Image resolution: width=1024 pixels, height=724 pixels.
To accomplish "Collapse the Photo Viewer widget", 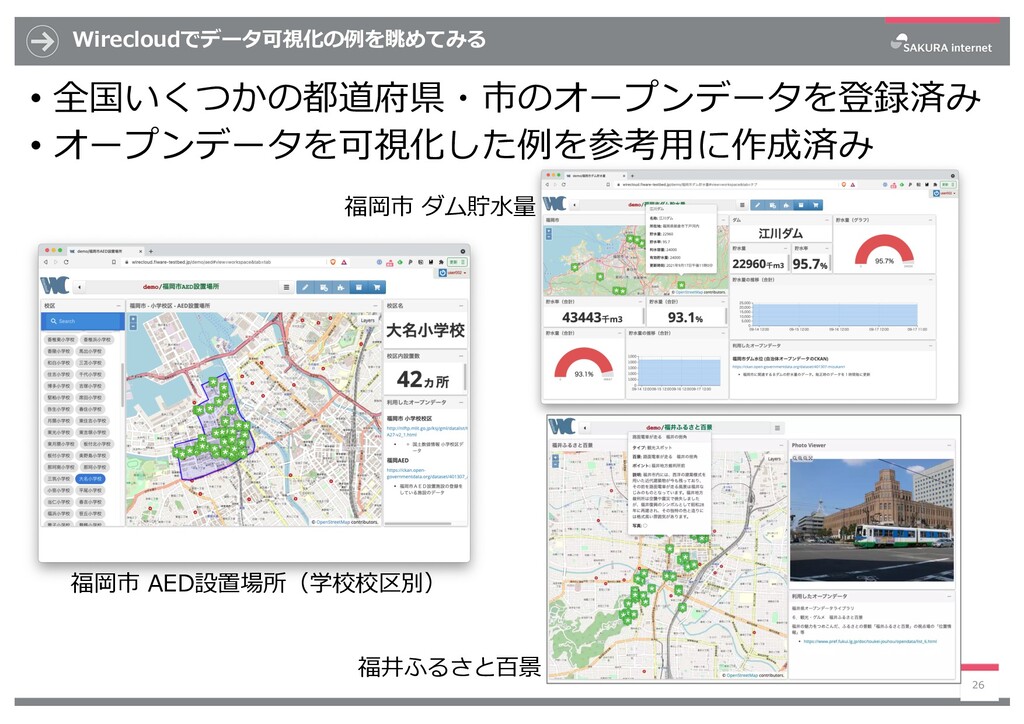I will click(x=950, y=445).
